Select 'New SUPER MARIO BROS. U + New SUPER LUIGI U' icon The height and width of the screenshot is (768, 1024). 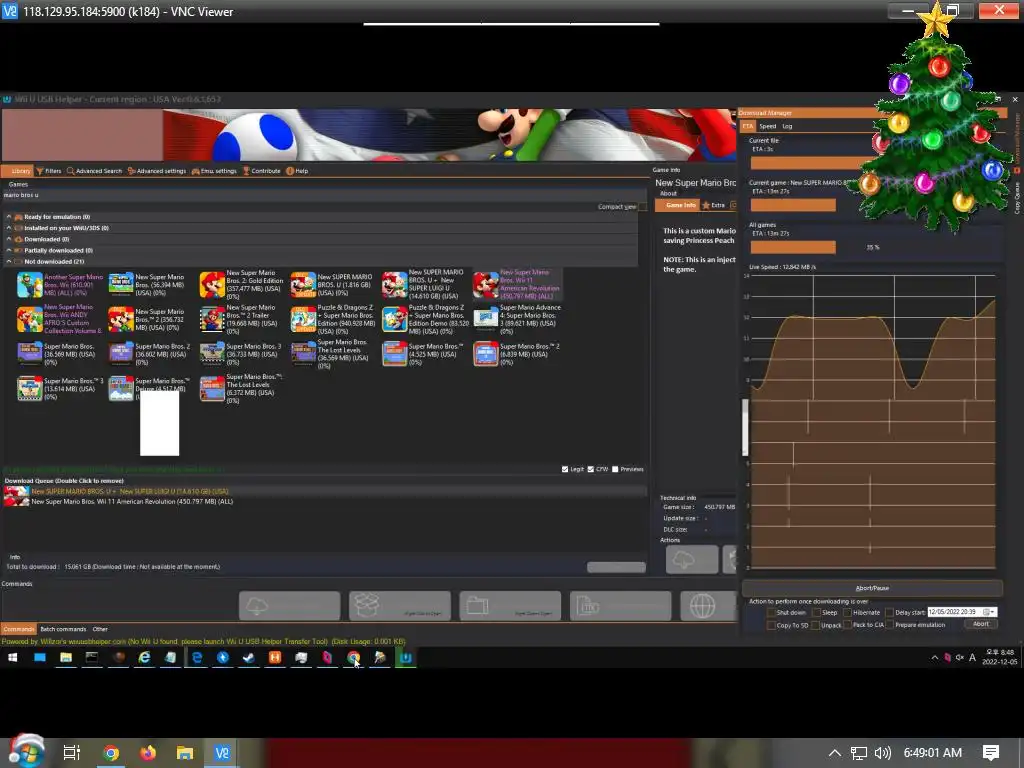[394, 285]
